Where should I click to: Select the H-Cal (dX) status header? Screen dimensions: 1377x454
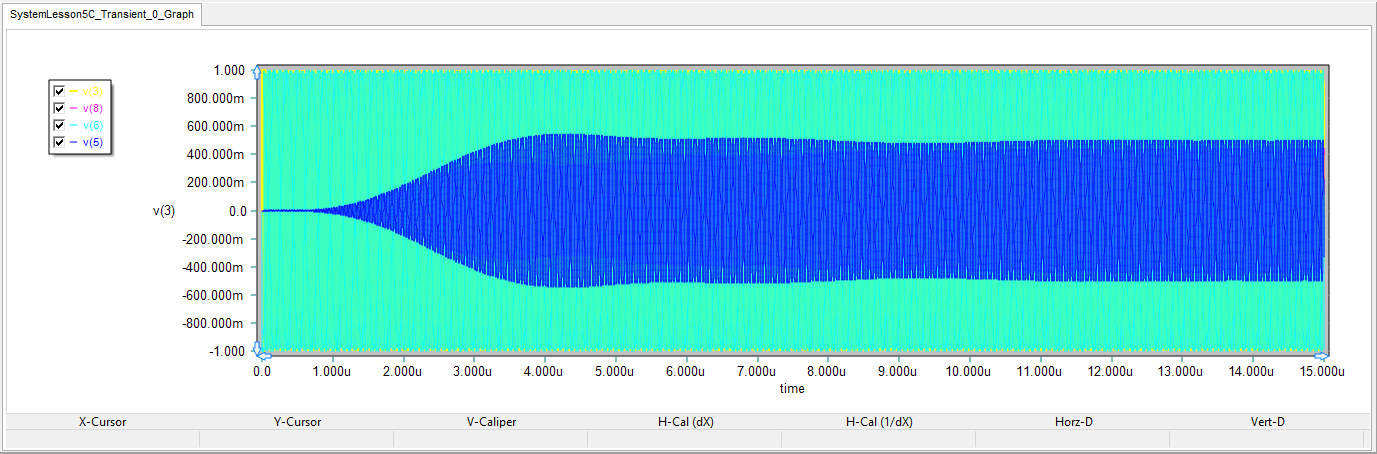[x=685, y=422]
